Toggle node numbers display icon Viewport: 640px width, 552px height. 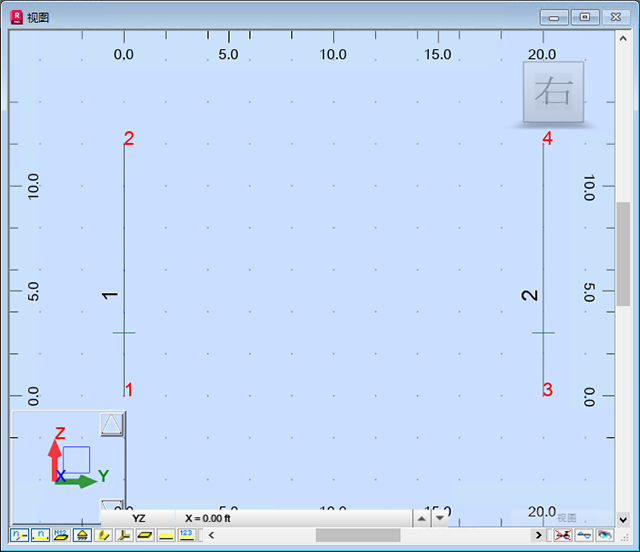click(18, 536)
